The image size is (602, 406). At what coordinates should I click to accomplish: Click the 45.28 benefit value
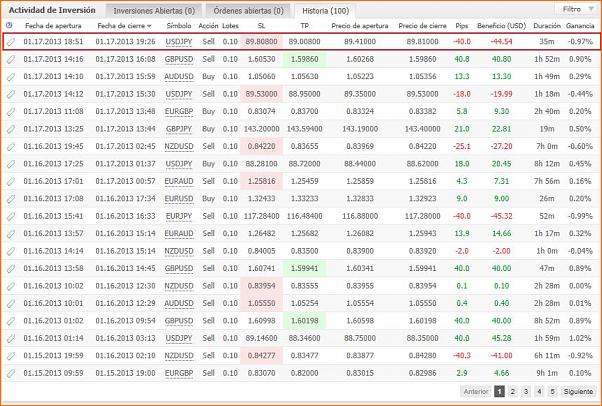click(501, 338)
